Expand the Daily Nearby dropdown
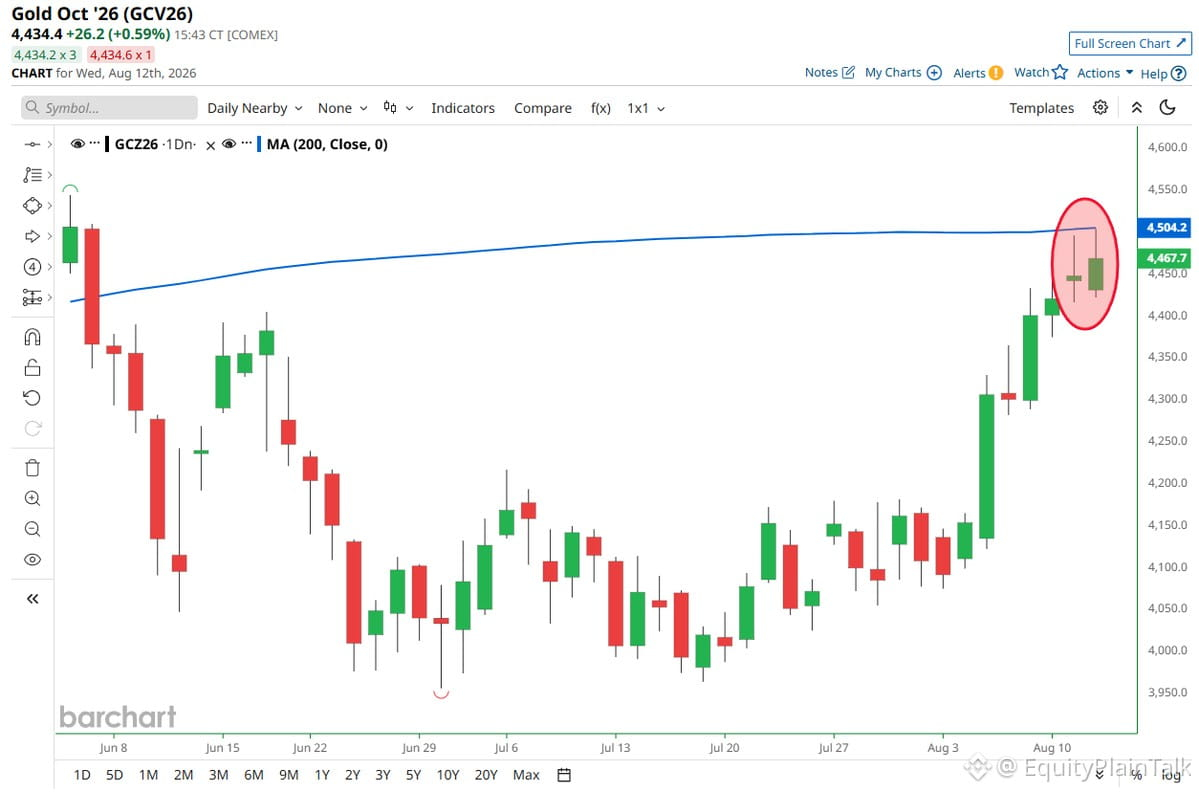Viewport: 1199px width, 792px height. click(255, 108)
